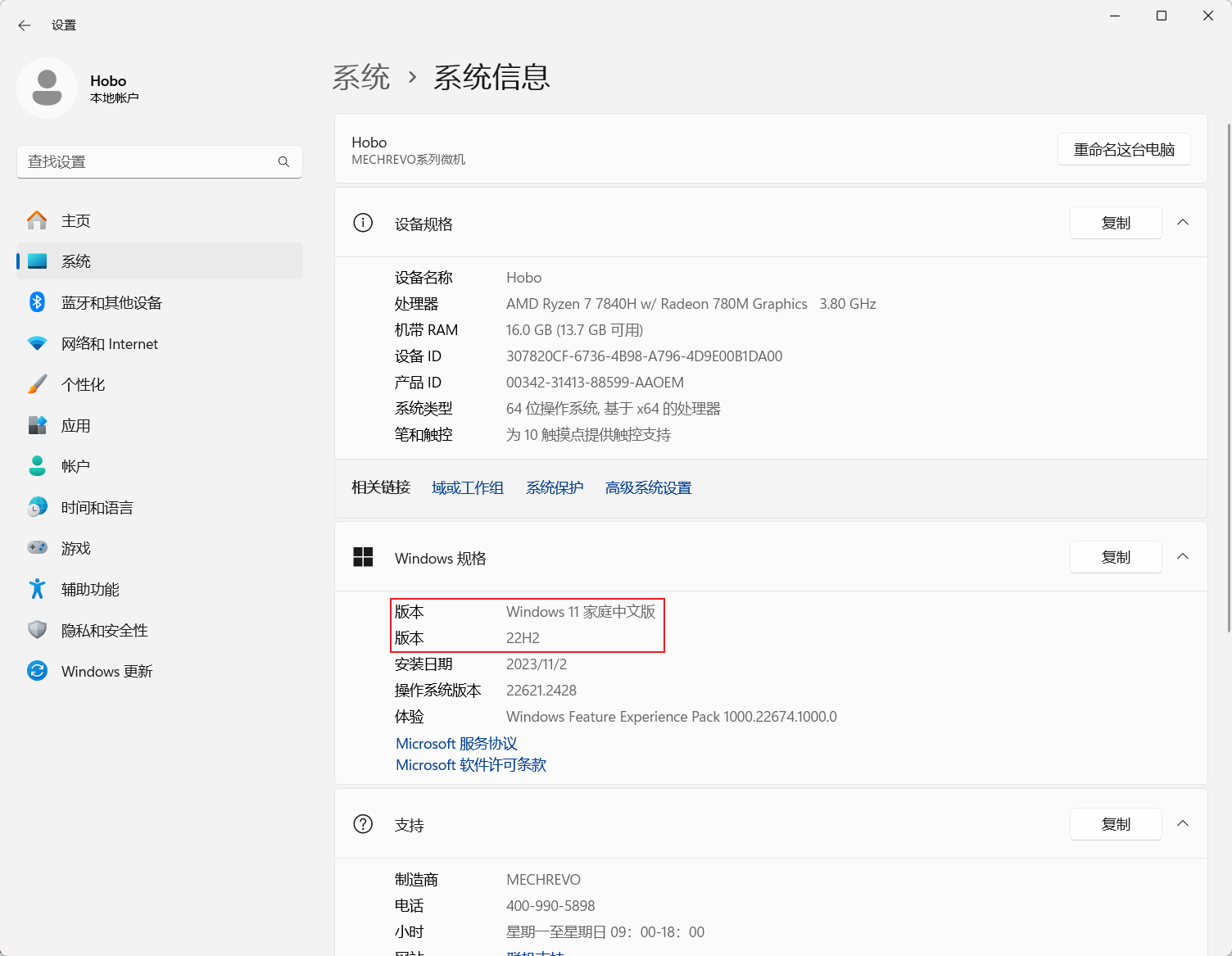Open 帐户 account settings
The image size is (1232, 956).
pyautogui.click(x=75, y=465)
